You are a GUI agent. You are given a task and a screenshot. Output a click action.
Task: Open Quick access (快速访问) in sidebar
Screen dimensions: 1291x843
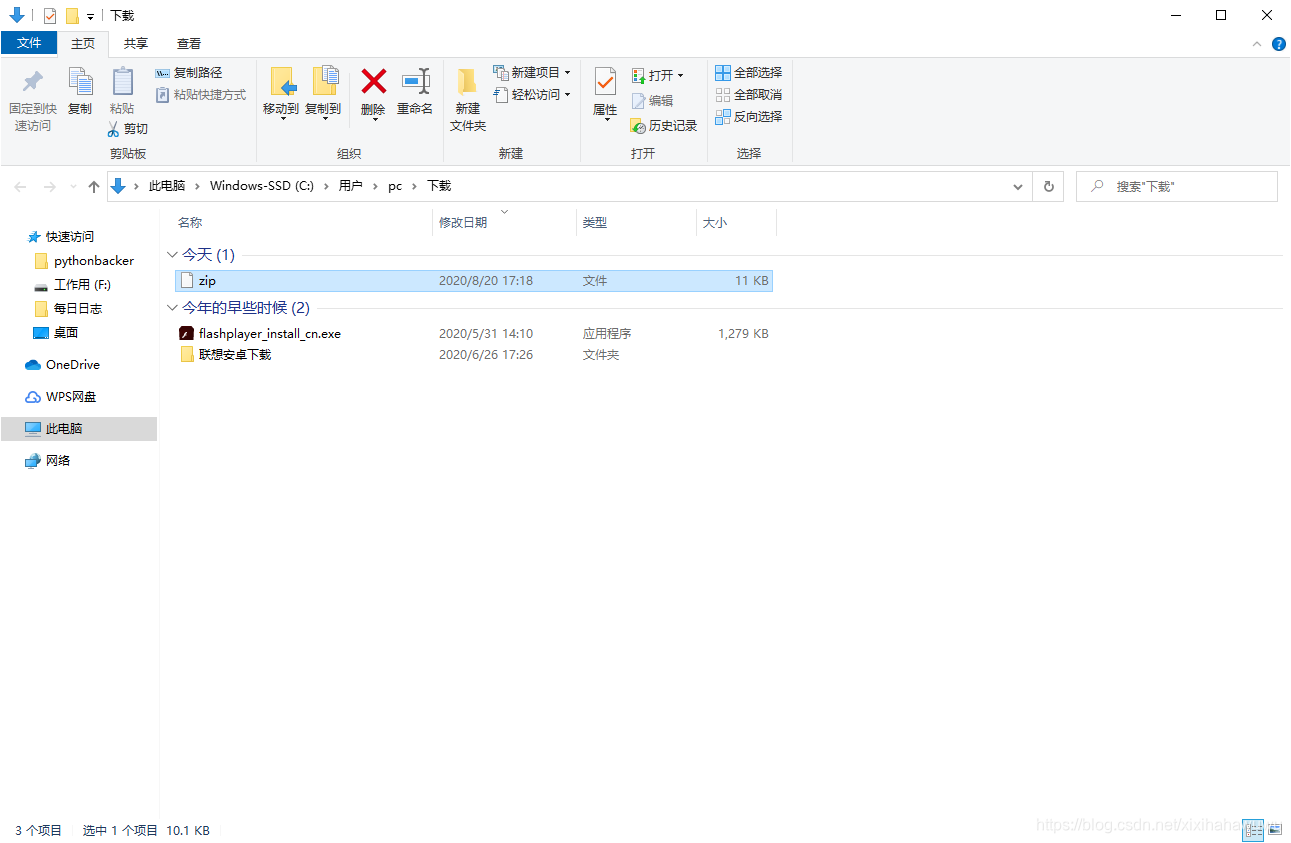click(x=69, y=237)
